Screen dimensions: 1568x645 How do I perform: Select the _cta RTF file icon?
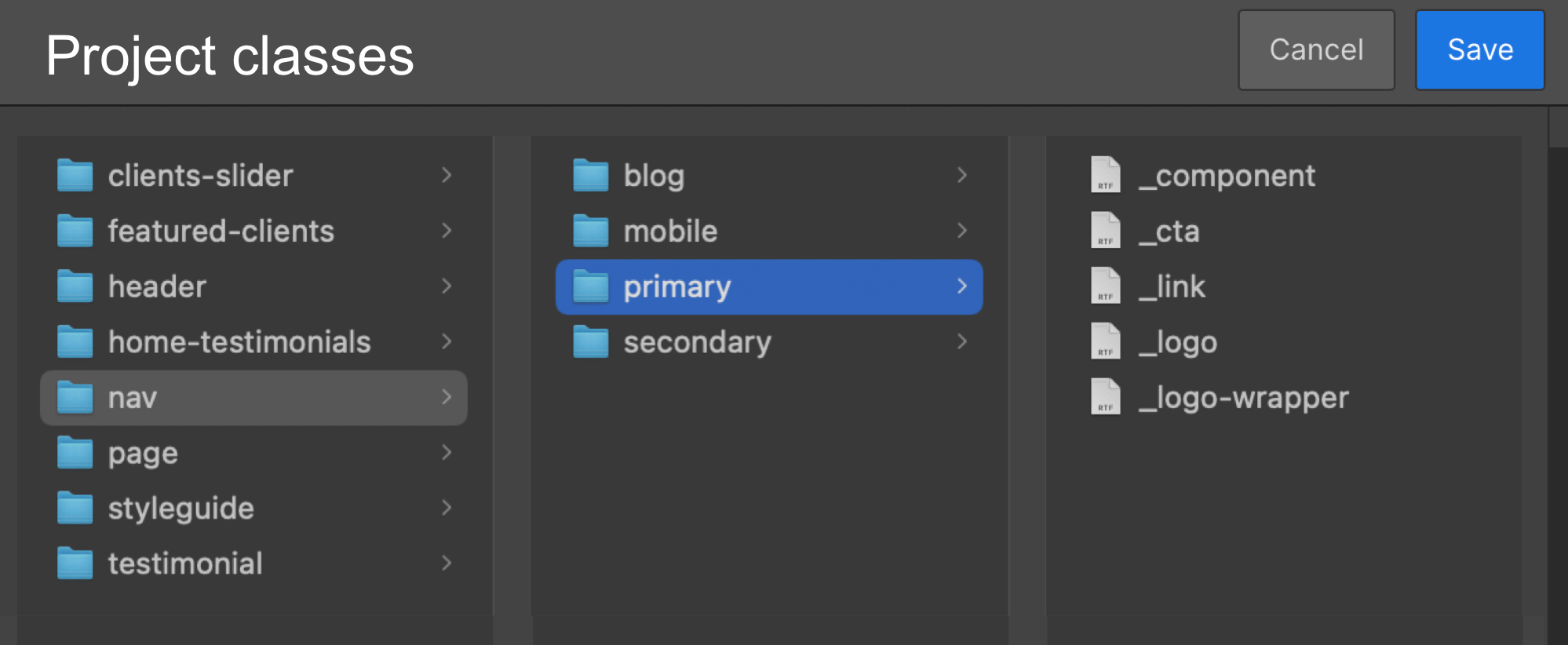(x=1106, y=230)
